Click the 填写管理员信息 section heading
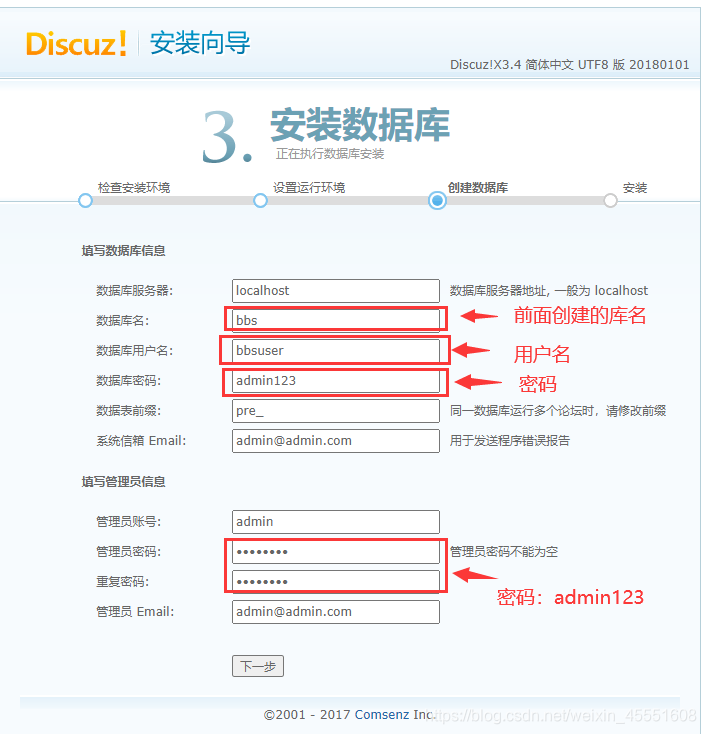 tap(124, 482)
